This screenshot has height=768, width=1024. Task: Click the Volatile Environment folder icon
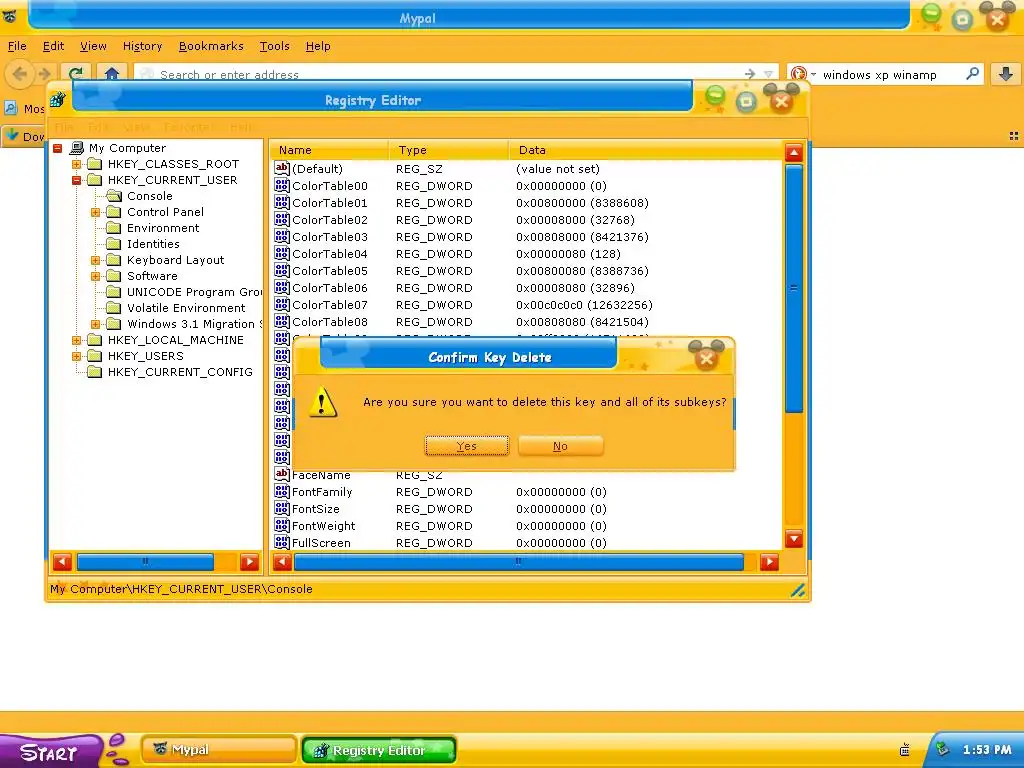(114, 308)
